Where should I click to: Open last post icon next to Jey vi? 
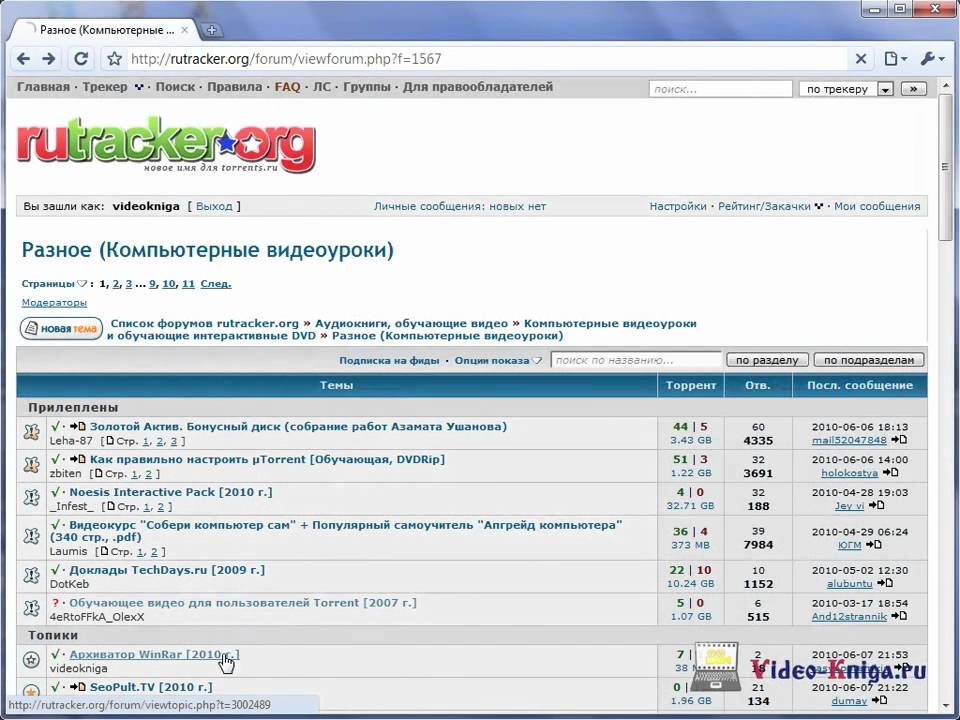pos(876,505)
